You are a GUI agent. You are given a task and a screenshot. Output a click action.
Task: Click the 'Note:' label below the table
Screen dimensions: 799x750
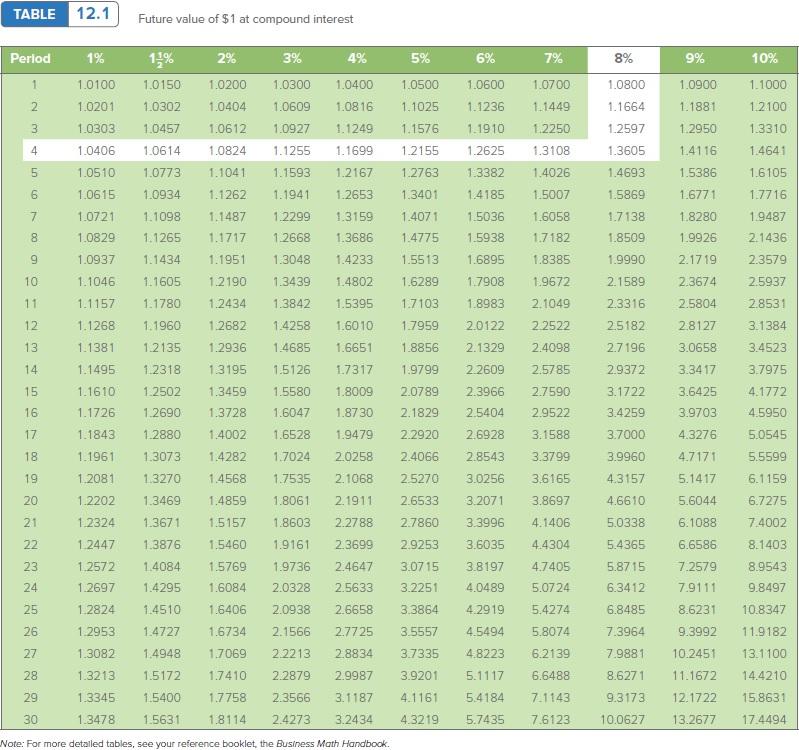click(12, 744)
